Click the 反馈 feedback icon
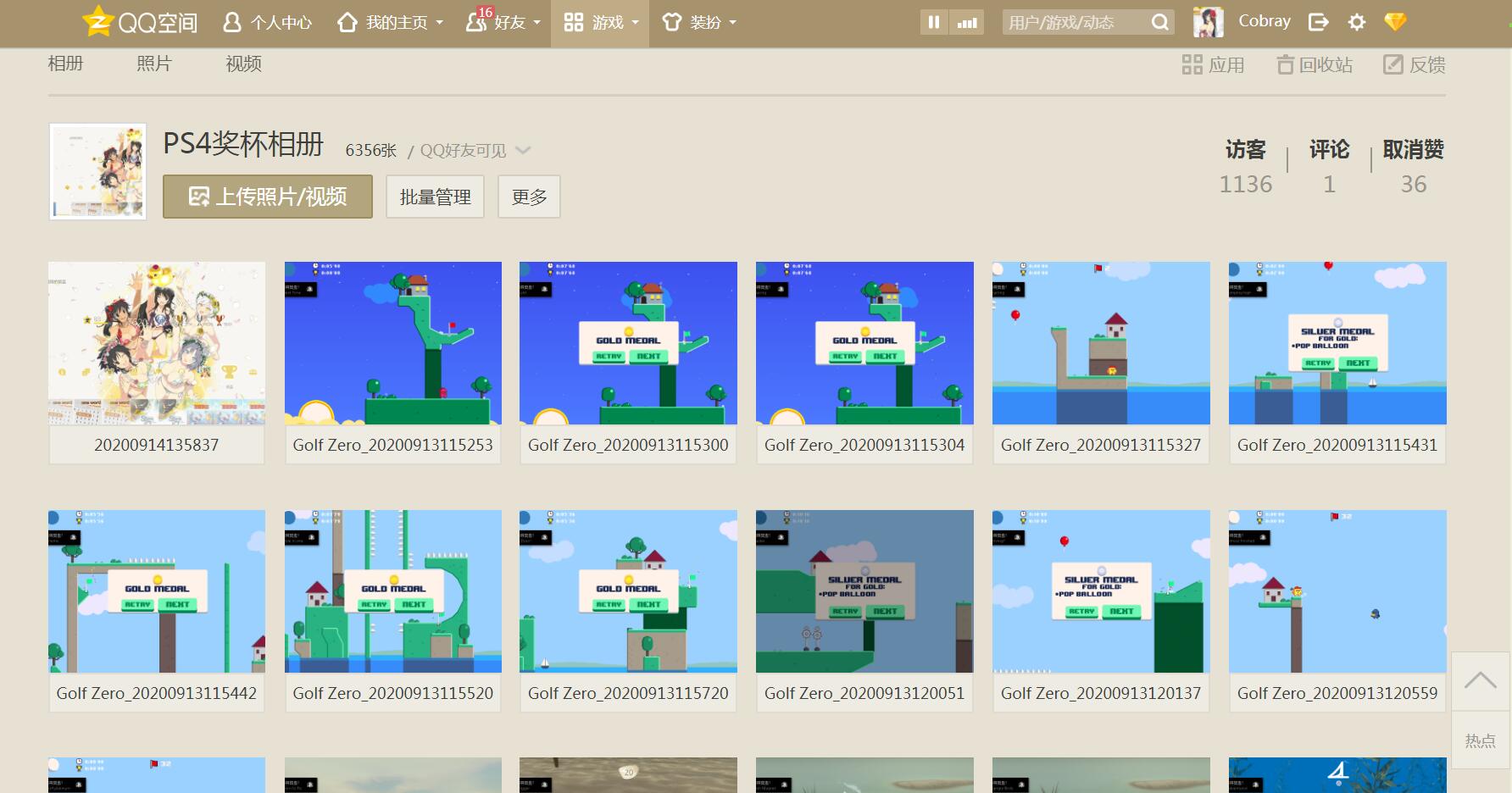The height and width of the screenshot is (793, 1512). point(1415,65)
